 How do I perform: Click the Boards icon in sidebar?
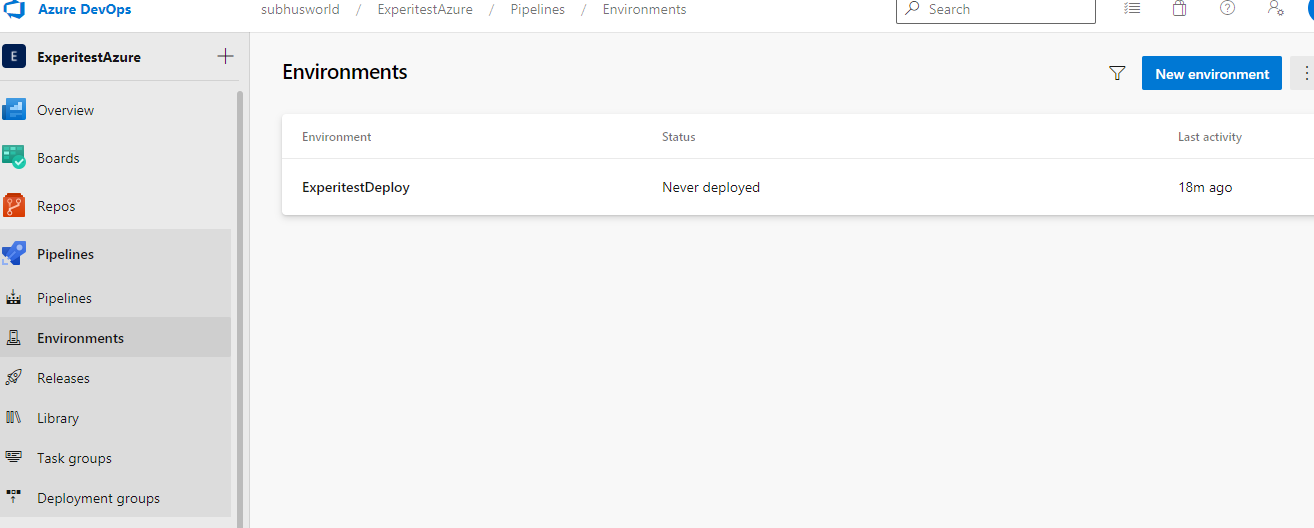pyautogui.click(x=14, y=157)
